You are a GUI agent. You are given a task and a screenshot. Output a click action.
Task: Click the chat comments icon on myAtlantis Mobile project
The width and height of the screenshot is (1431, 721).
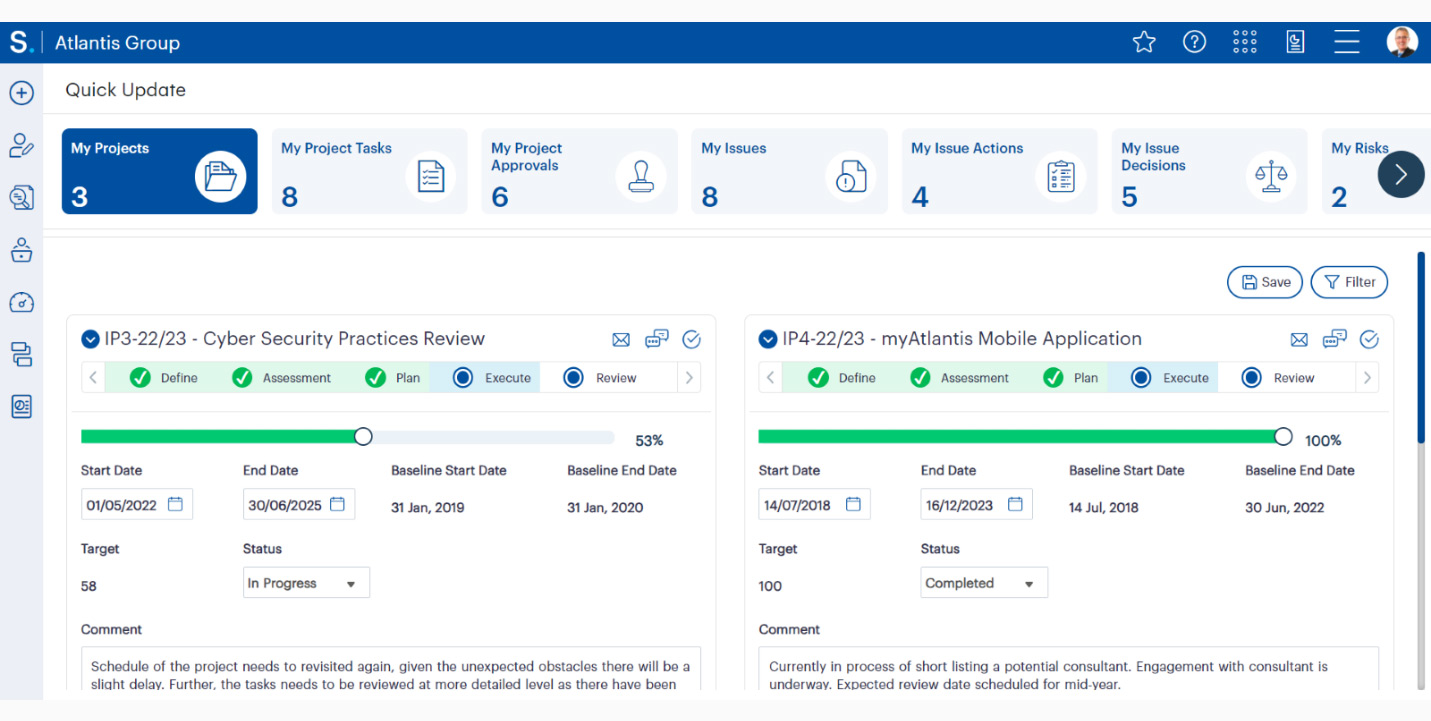1334,339
